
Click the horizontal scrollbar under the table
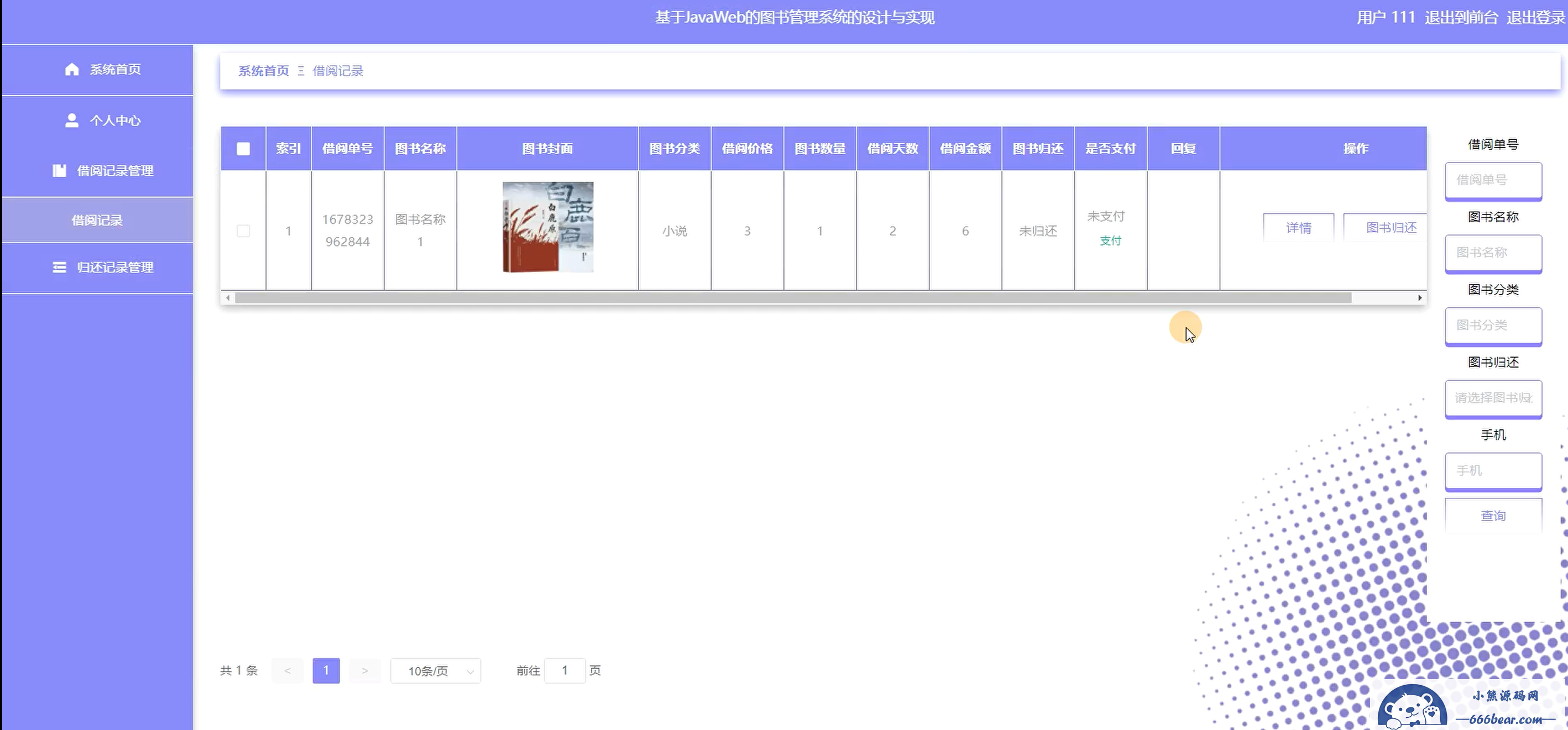(x=791, y=298)
